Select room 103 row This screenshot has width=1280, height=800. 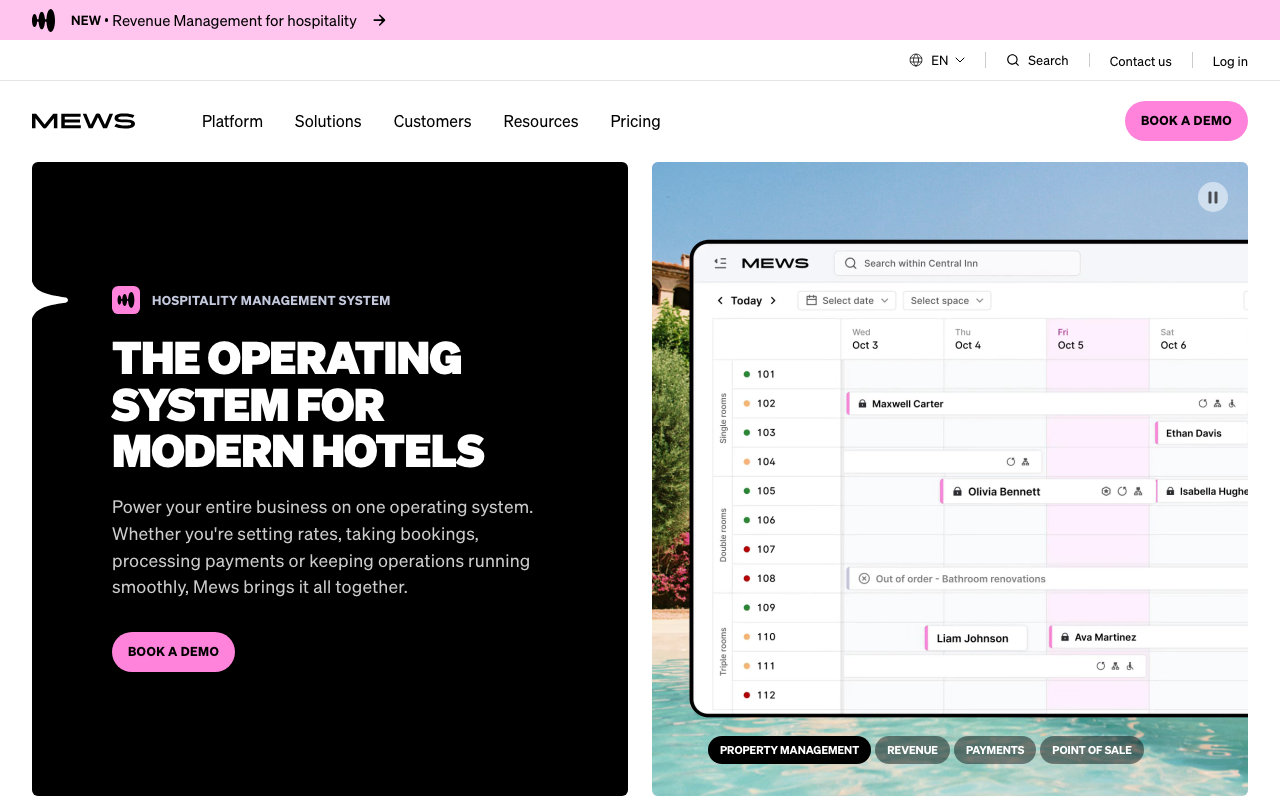pyautogui.click(x=787, y=433)
